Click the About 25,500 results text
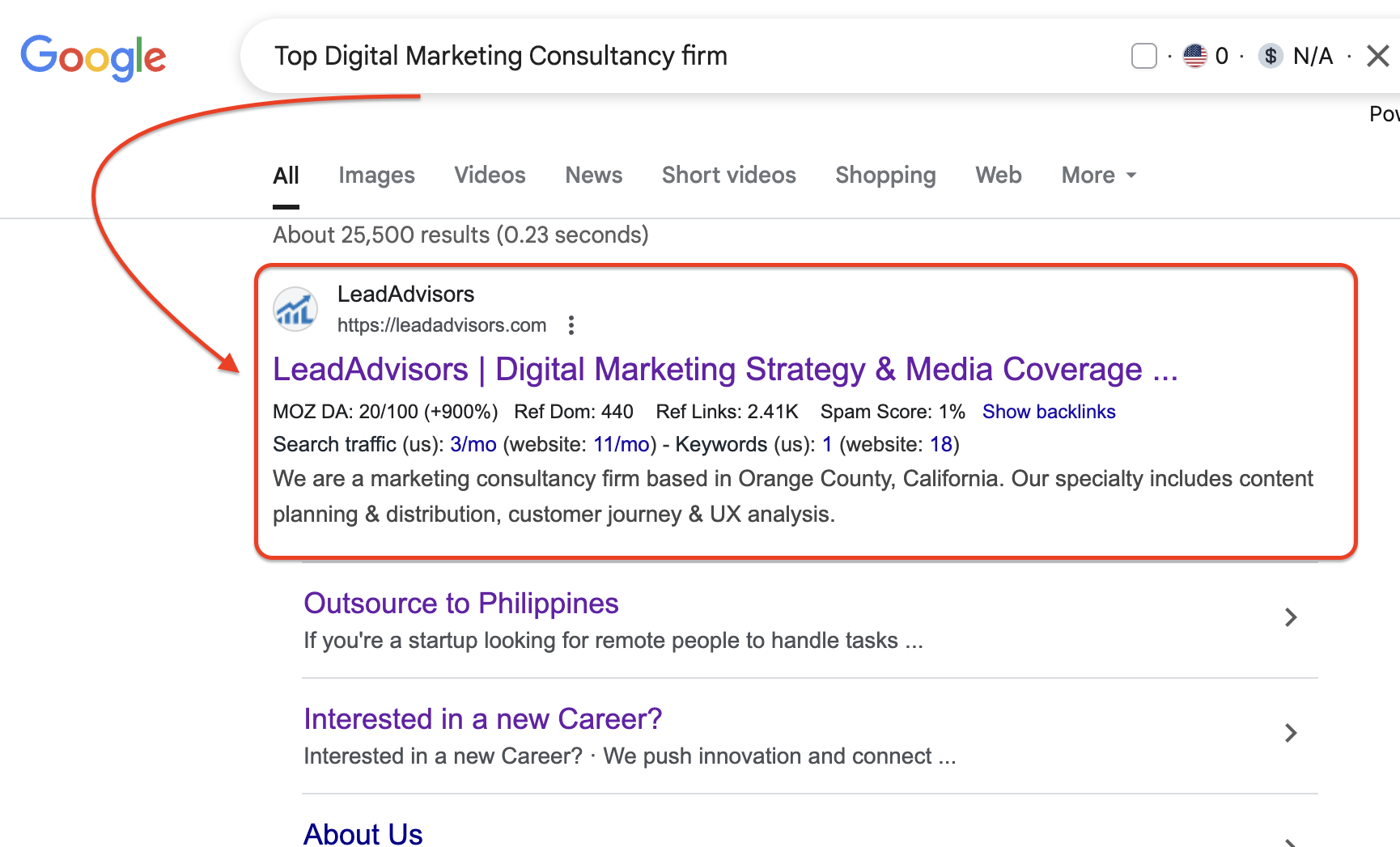The width and height of the screenshot is (1400, 847). coord(460,235)
